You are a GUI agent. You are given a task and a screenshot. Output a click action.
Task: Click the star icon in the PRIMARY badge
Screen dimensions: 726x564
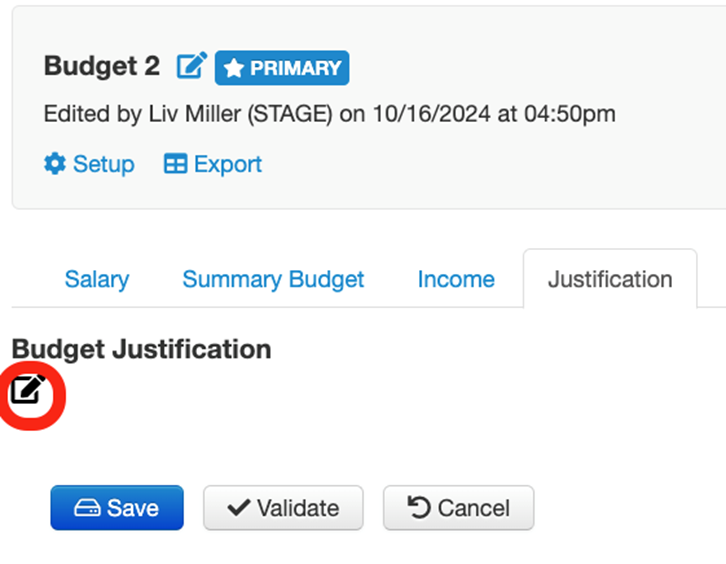coord(234,68)
